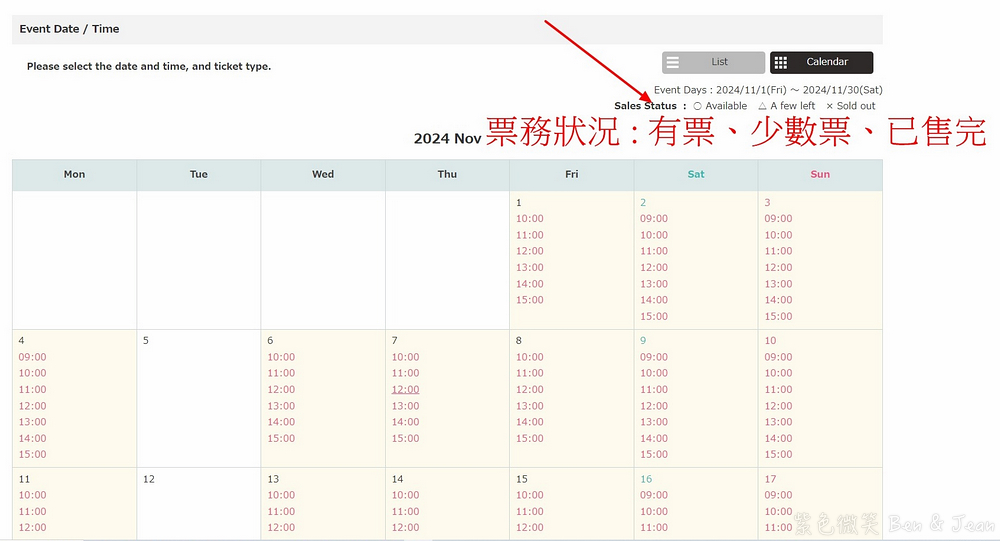Switch to Calendar view
Image resolution: width=1000 pixels, height=541 pixels.
[821, 62]
